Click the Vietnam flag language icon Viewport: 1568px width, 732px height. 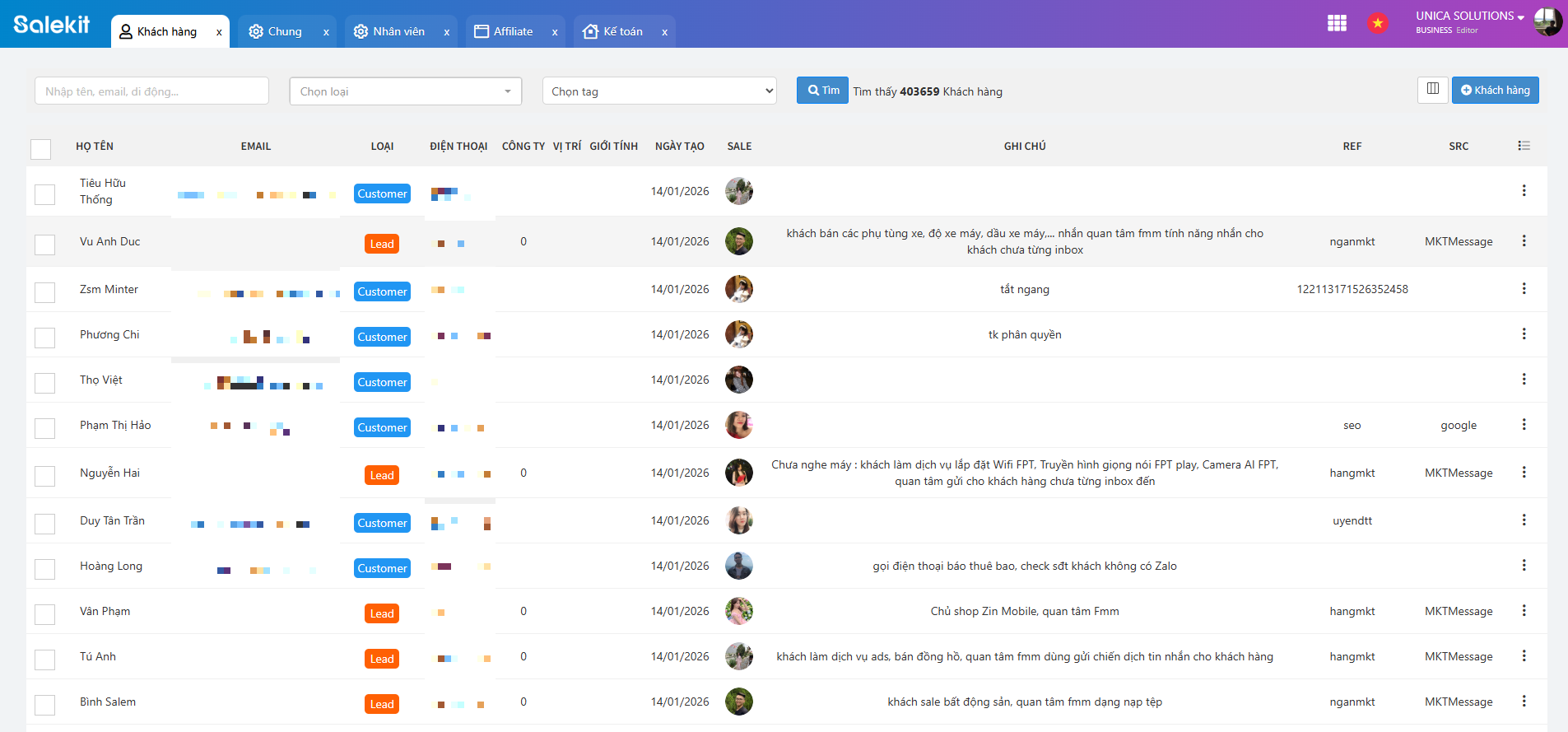click(x=1377, y=23)
